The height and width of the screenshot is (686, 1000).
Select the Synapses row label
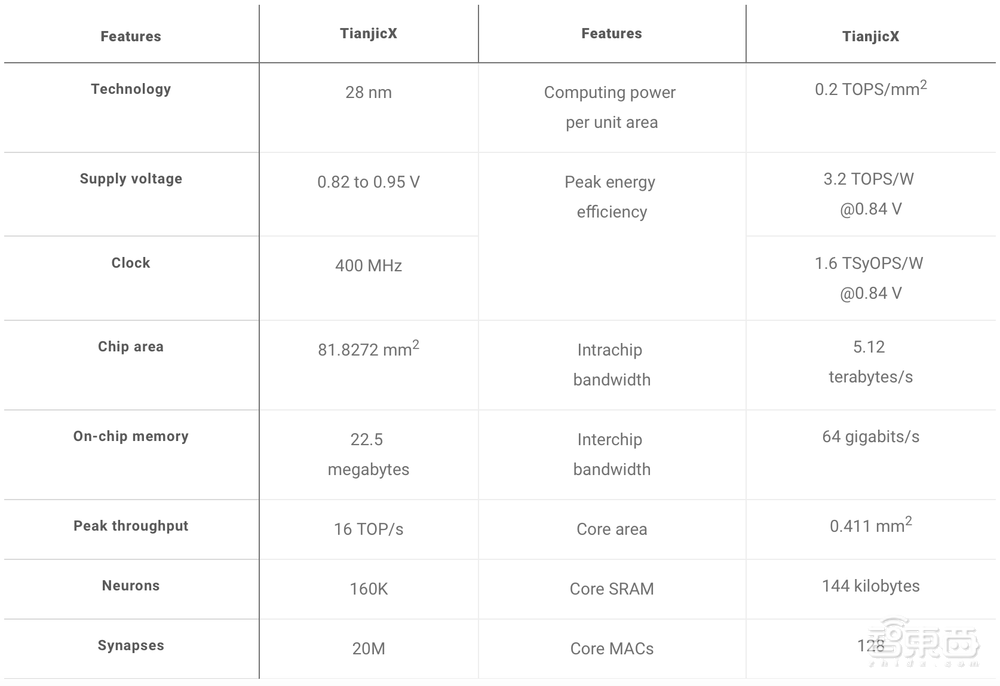(x=131, y=646)
